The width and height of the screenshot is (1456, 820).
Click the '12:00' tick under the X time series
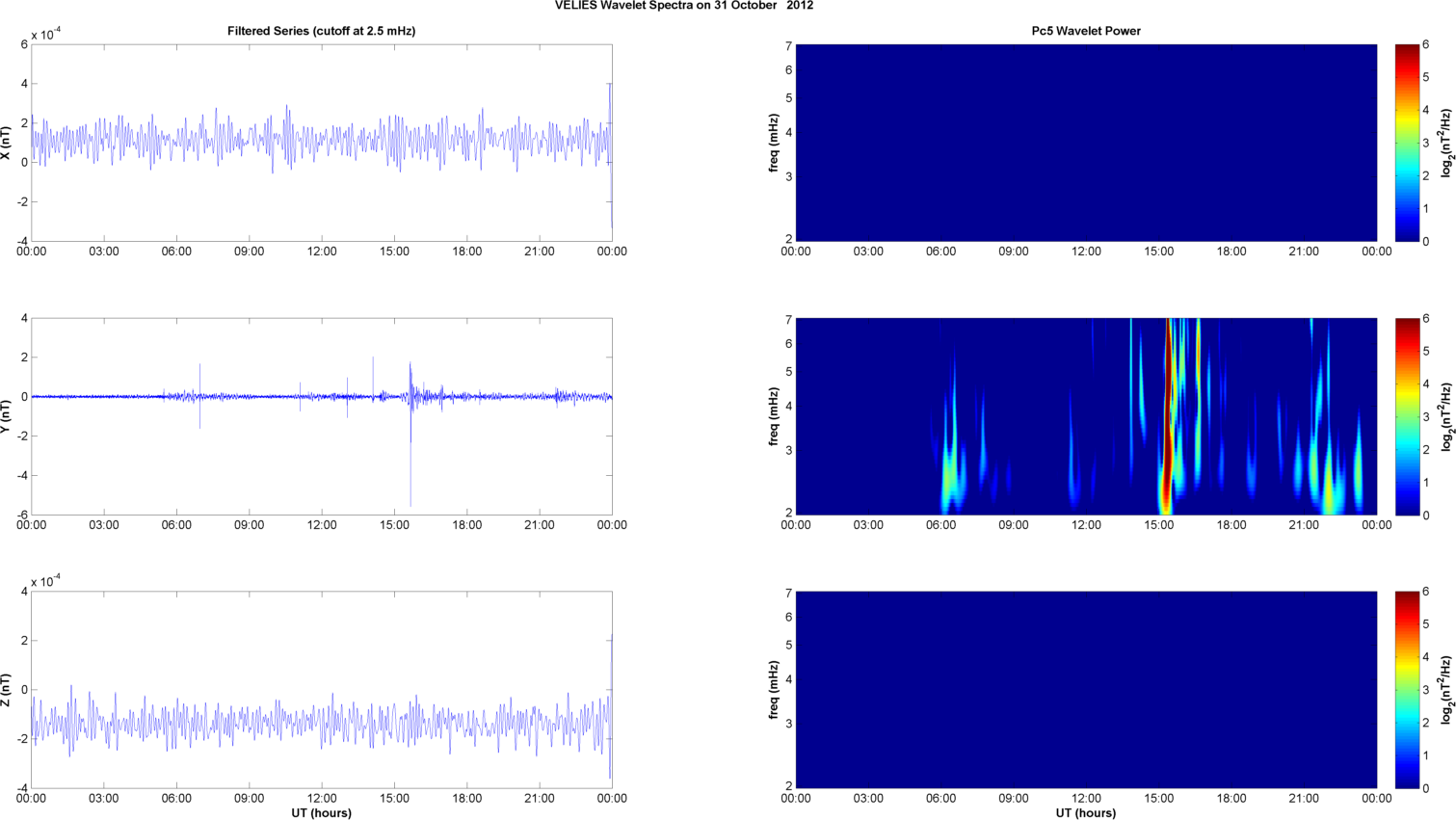point(322,251)
